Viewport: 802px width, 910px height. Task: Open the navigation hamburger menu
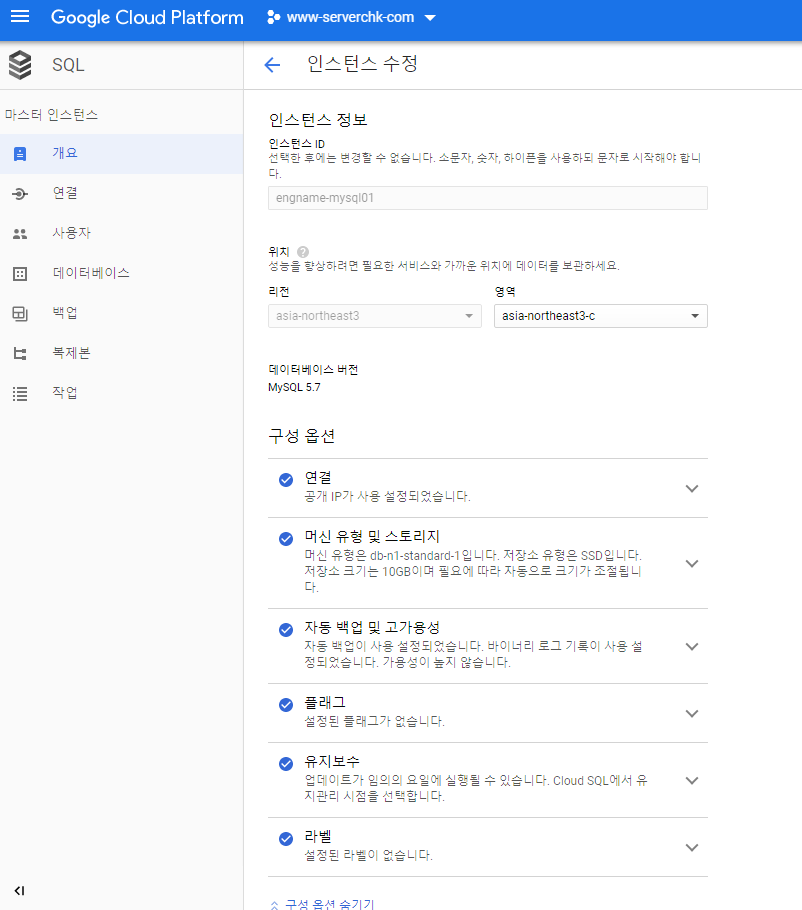tap(20, 17)
